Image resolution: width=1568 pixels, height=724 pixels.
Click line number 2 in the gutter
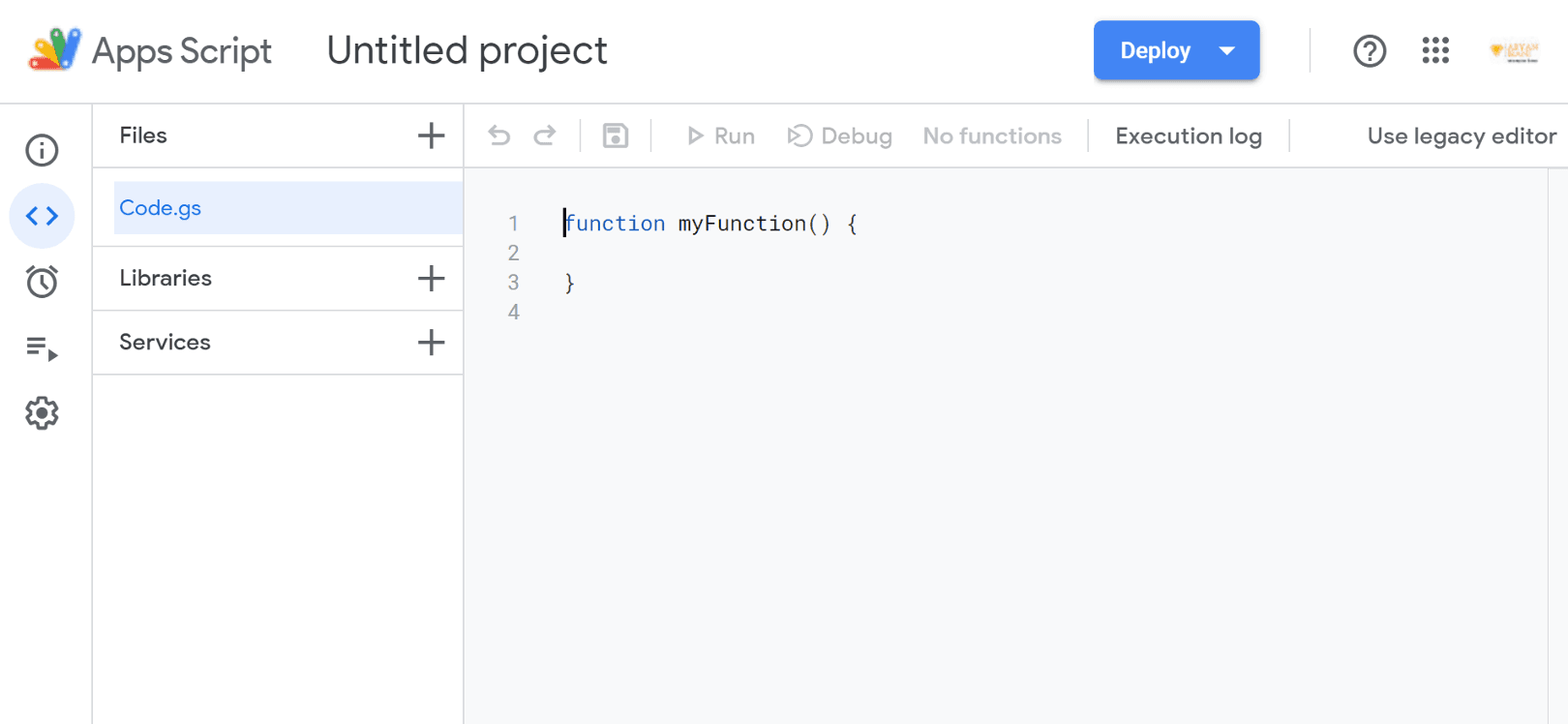(513, 254)
